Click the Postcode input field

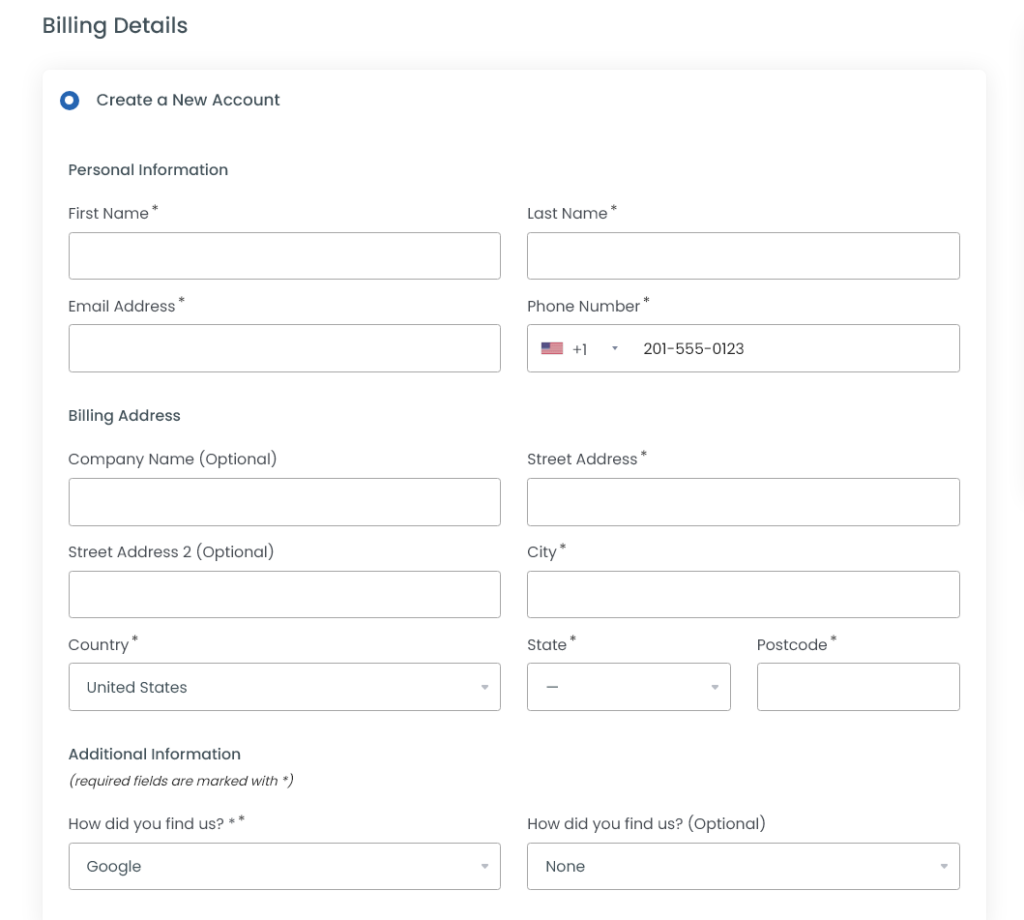pos(858,687)
